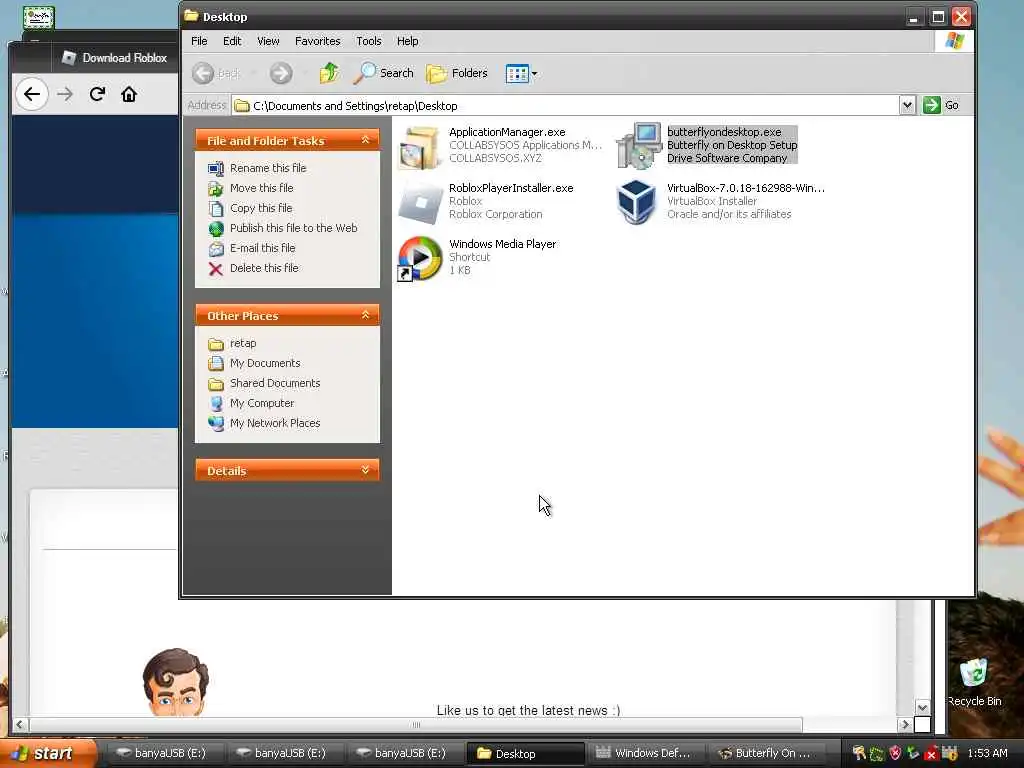
Task: Open the Views dropdown button
Action: pos(521,74)
